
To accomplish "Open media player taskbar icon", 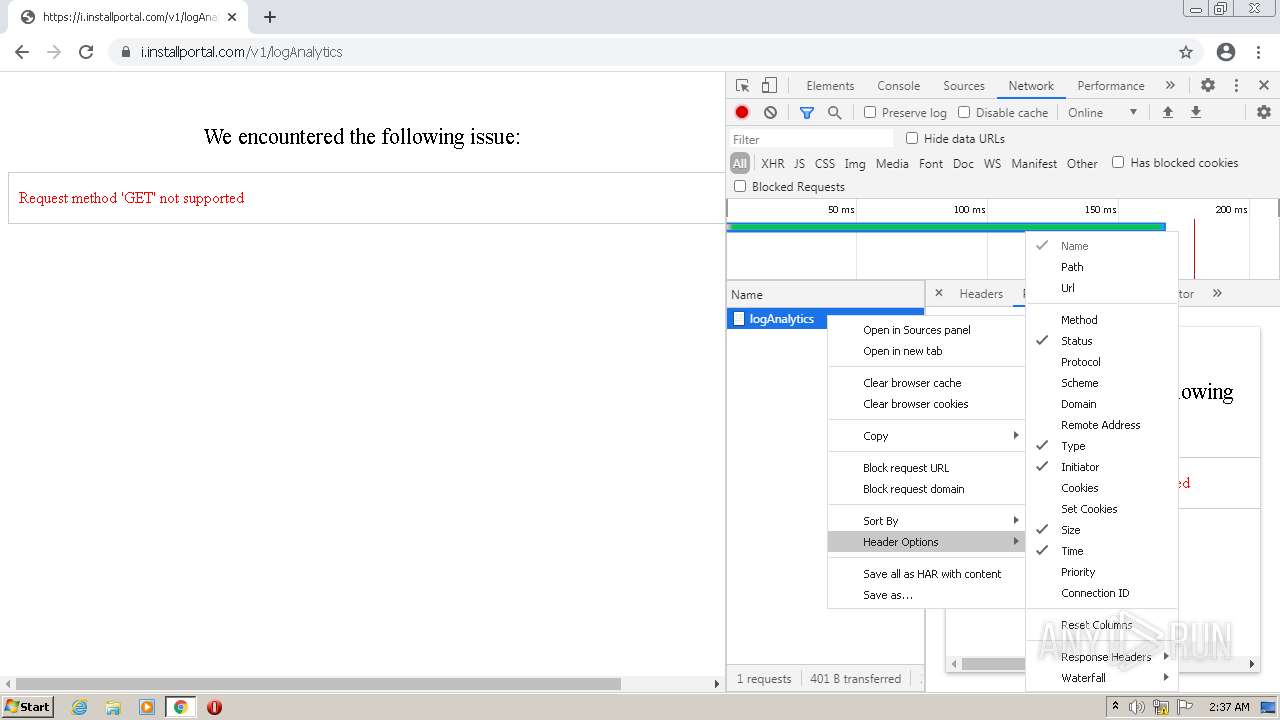I will (147, 707).
